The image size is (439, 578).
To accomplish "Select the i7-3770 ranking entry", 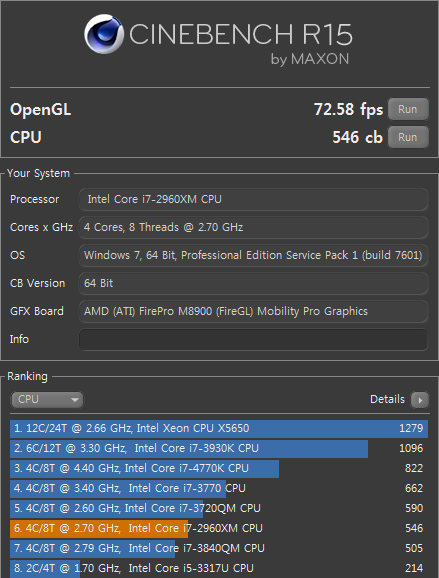I will pos(219,488).
